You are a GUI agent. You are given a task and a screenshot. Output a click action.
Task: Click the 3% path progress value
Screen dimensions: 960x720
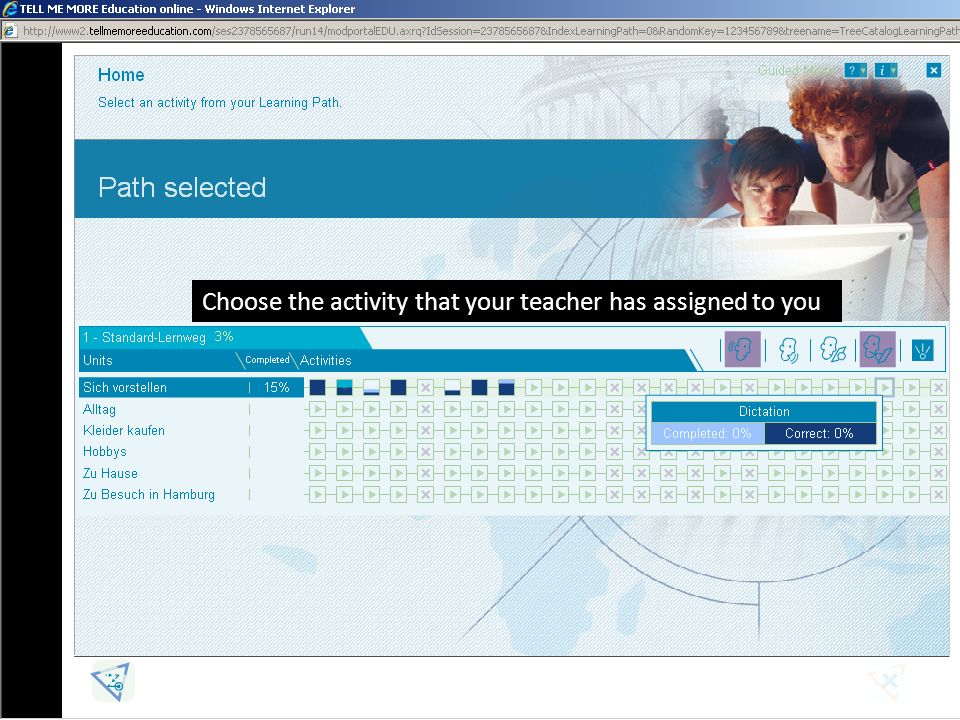223,337
